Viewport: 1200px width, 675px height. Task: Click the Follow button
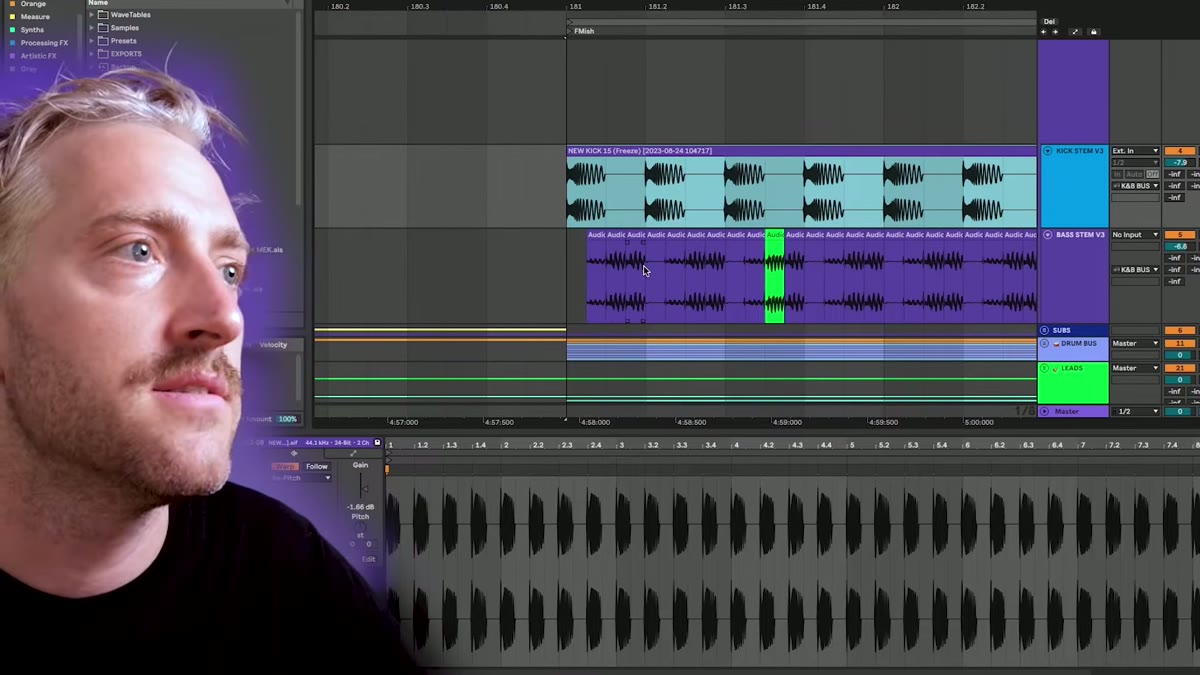click(x=317, y=466)
